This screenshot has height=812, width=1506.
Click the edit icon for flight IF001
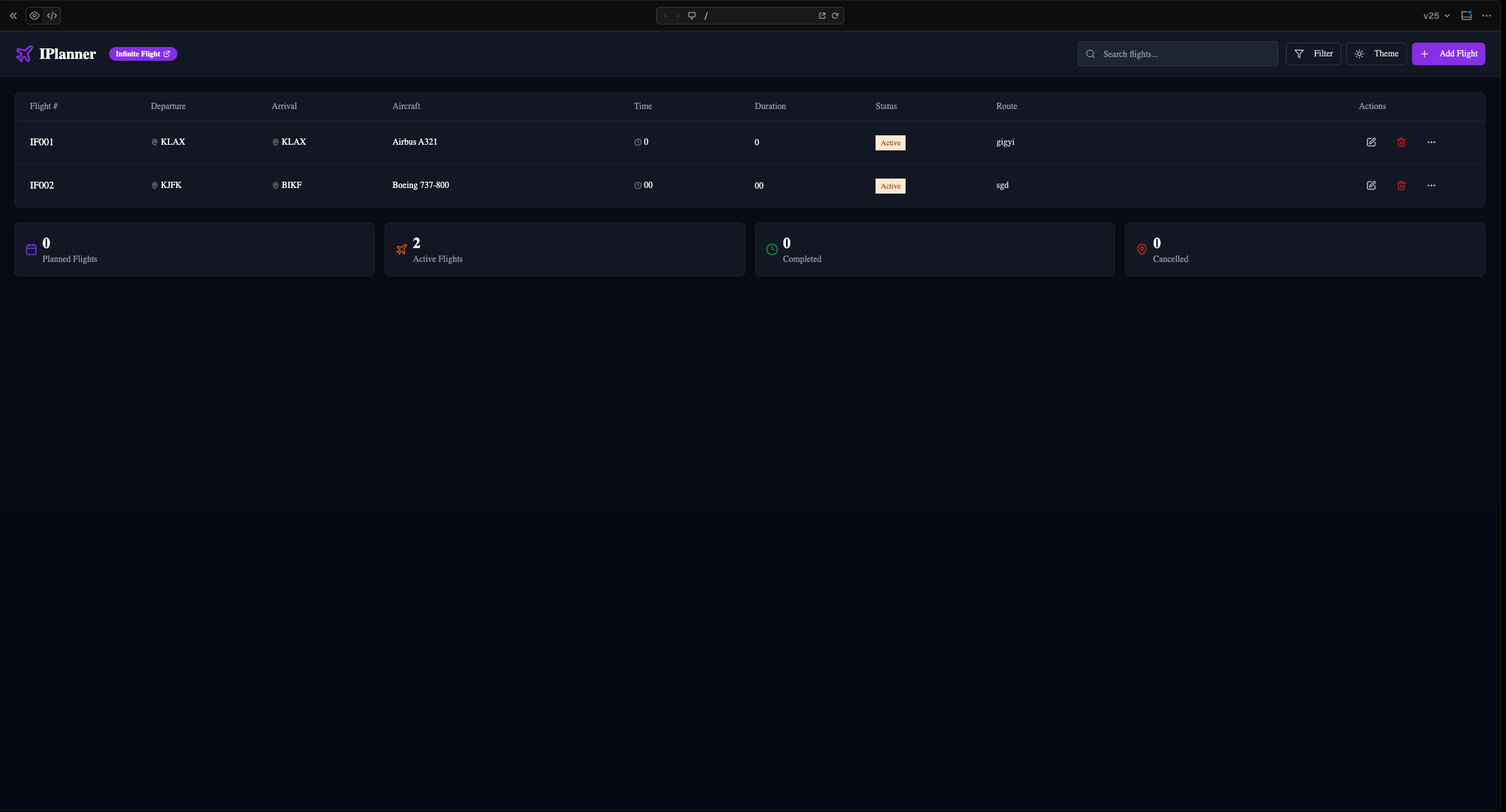[x=1371, y=142]
